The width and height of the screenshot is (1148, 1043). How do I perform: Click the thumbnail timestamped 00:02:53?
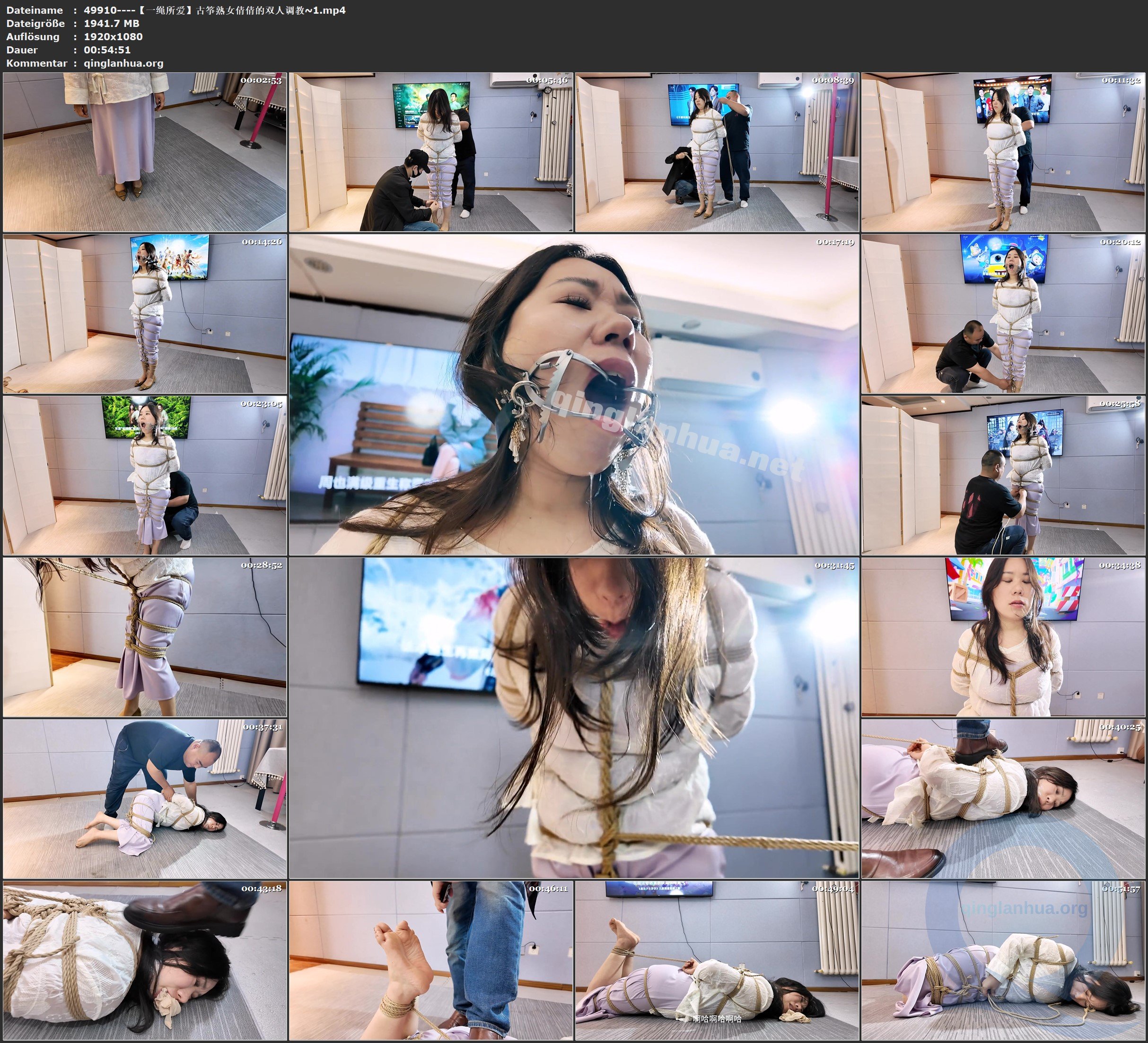tap(145, 152)
